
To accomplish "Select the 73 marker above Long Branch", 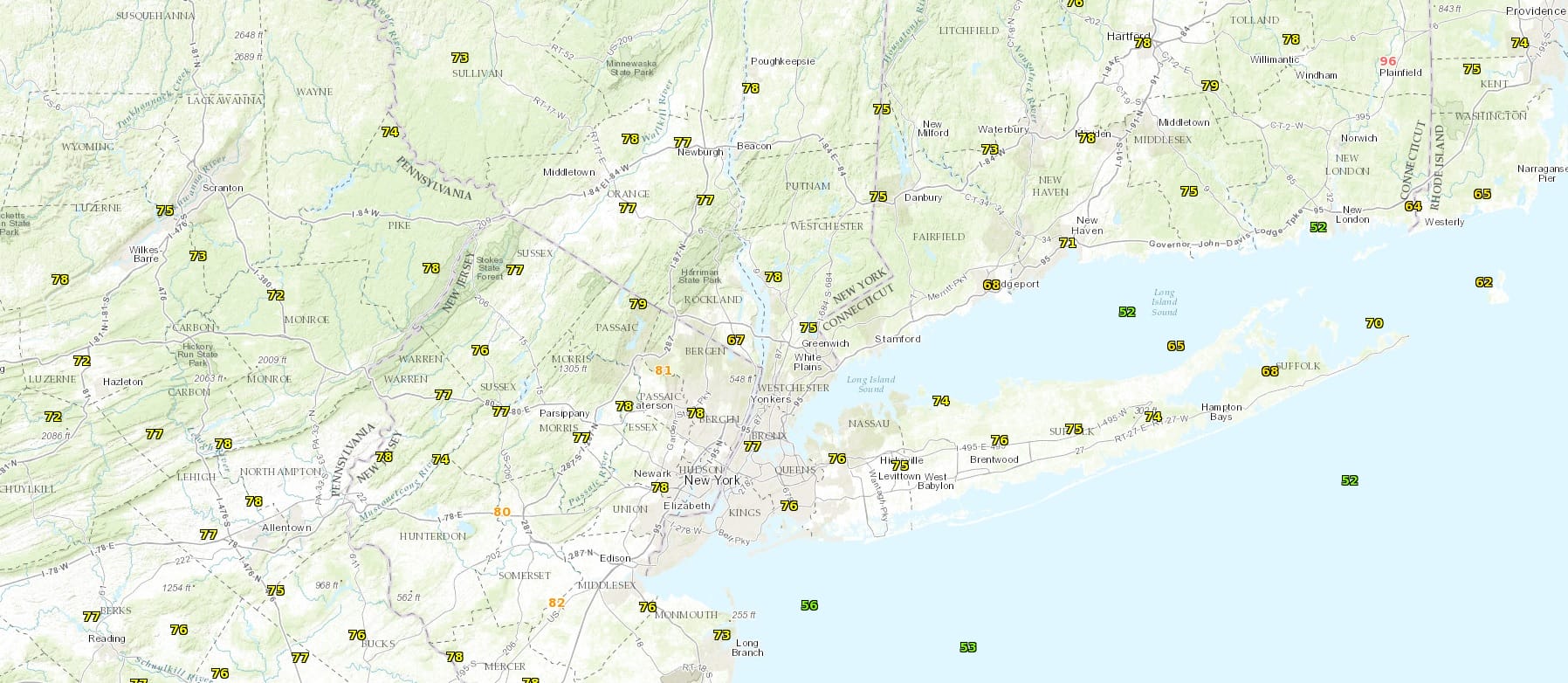I will (x=721, y=635).
